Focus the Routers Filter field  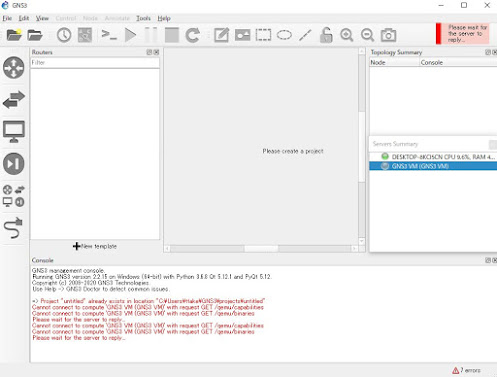(x=95, y=63)
